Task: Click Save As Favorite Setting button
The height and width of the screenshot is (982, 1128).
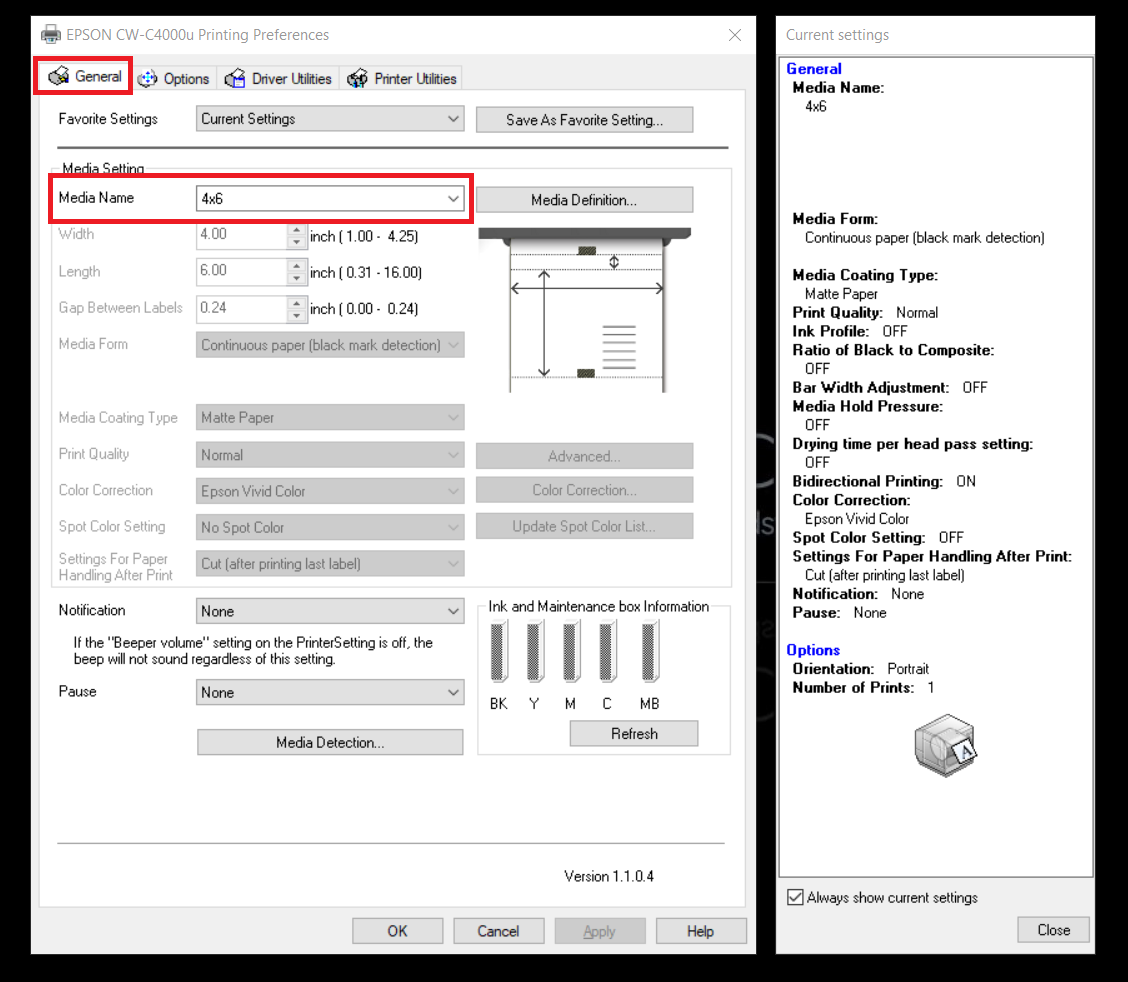Action: coord(584,120)
